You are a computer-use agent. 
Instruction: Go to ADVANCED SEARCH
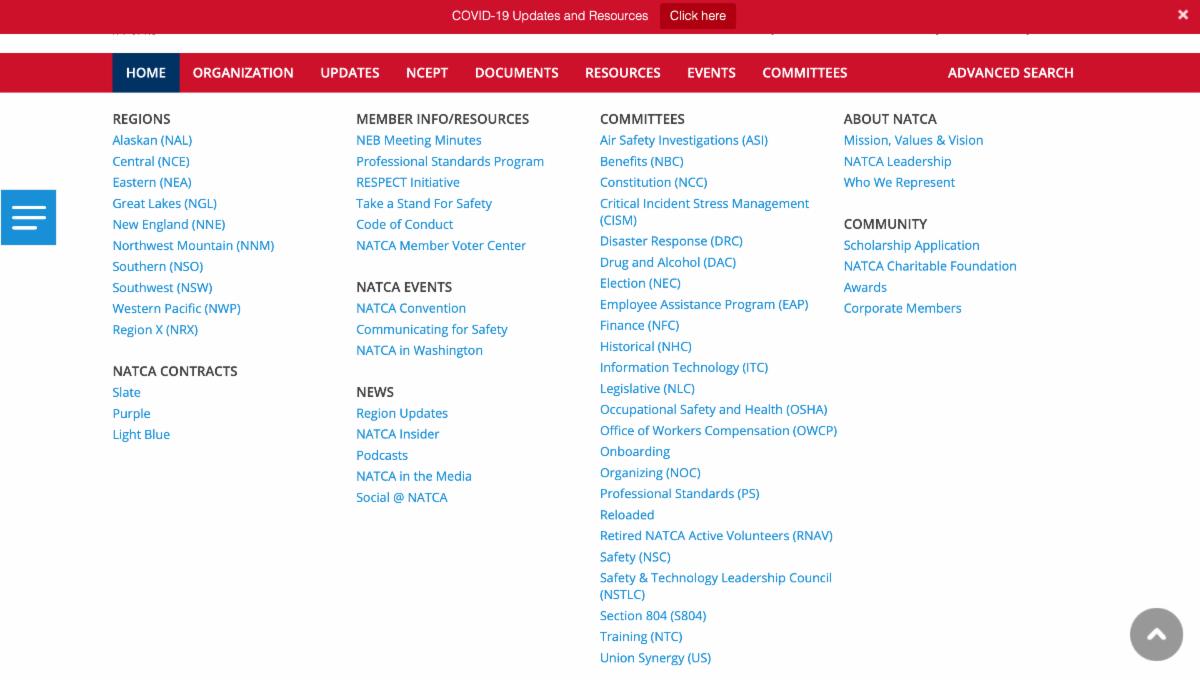(1010, 73)
